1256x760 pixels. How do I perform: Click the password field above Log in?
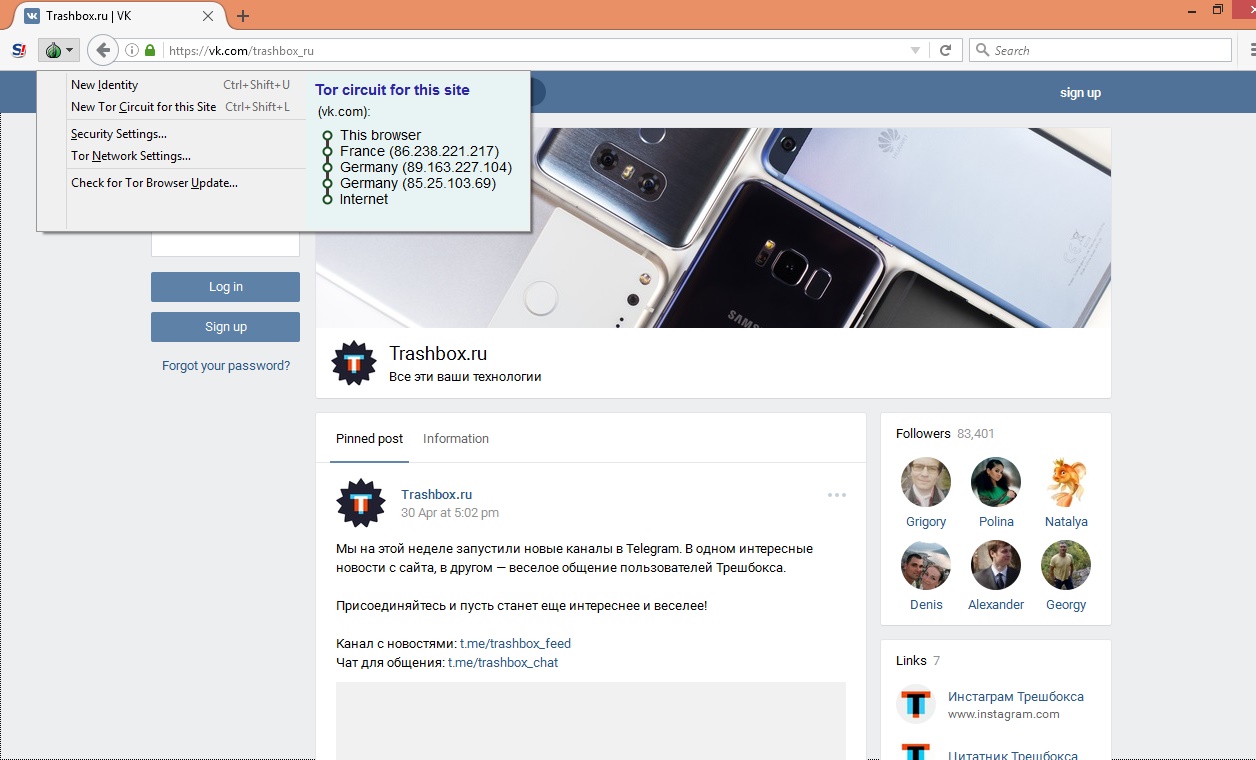(225, 244)
